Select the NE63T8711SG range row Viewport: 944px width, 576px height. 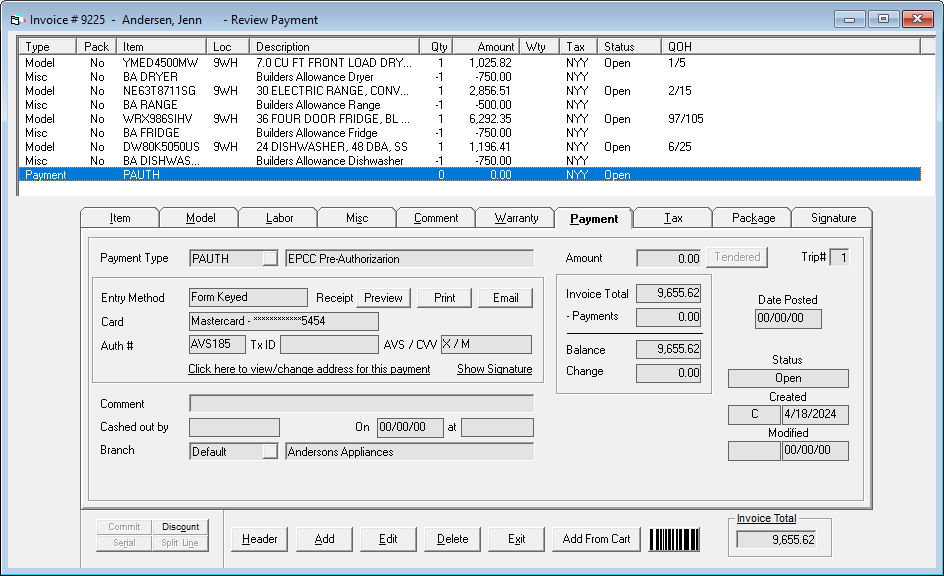pos(470,91)
